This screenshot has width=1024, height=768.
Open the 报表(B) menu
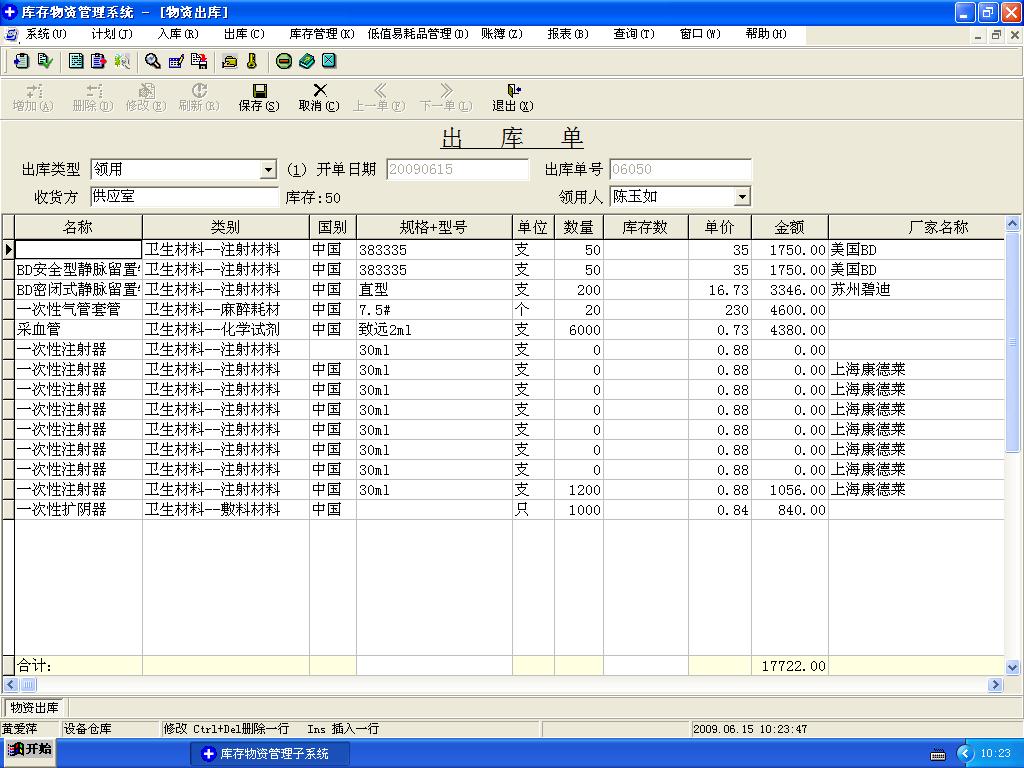pyautogui.click(x=568, y=34)
